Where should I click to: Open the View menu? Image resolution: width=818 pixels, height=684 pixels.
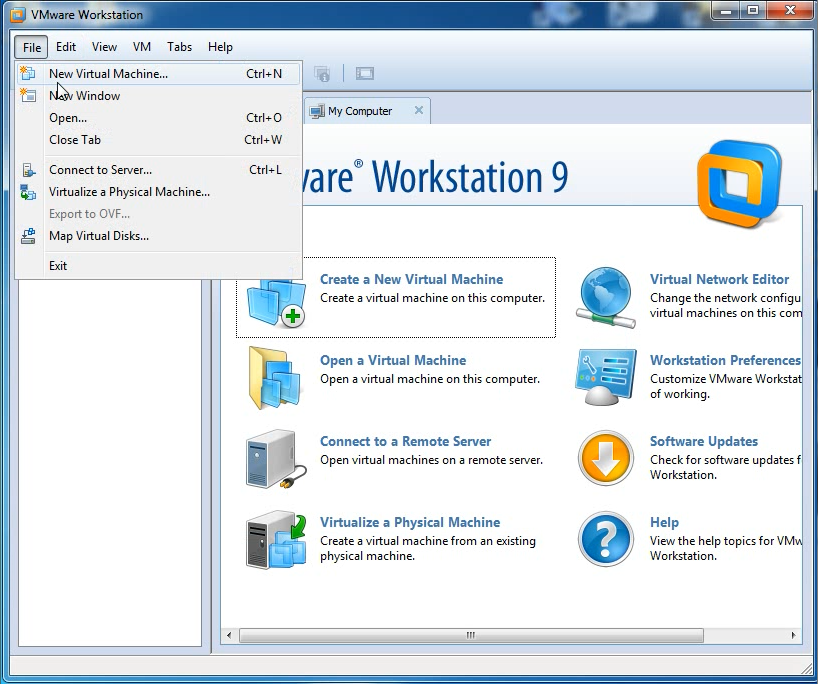(104, 47)
